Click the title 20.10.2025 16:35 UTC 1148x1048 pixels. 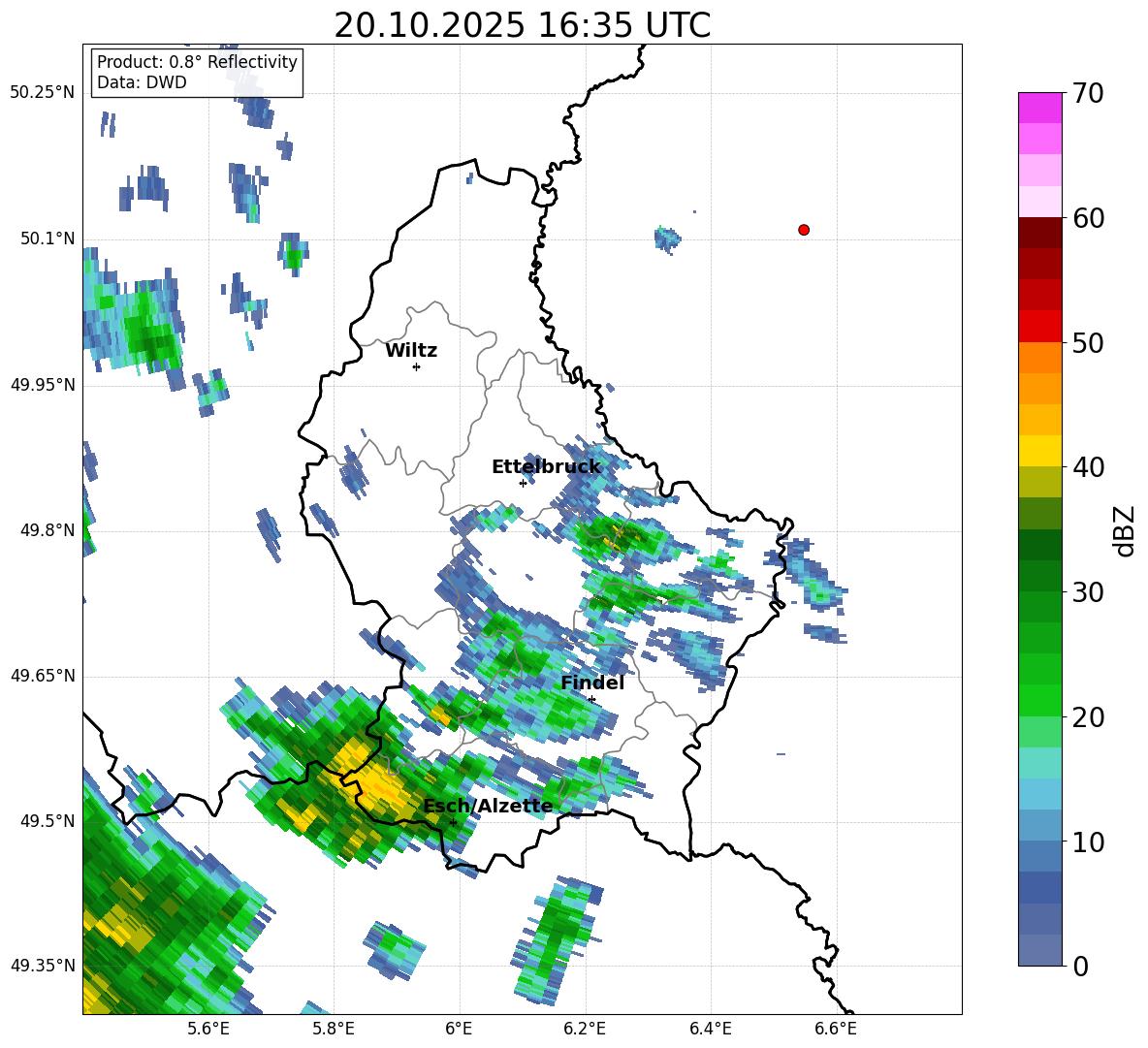[522, 25]
